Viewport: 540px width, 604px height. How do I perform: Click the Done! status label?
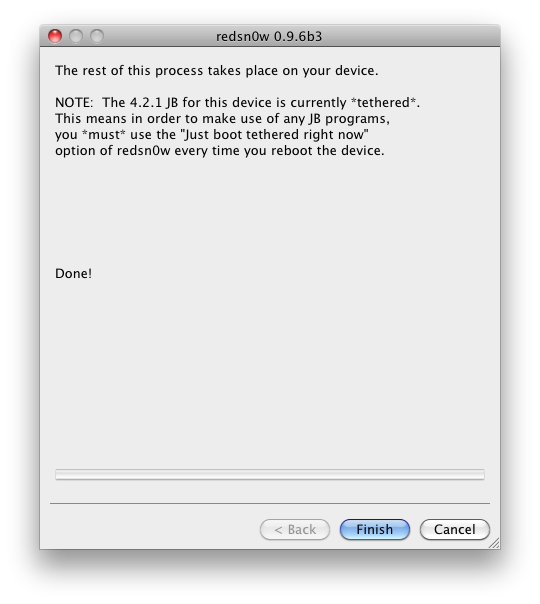click(74, 273)
